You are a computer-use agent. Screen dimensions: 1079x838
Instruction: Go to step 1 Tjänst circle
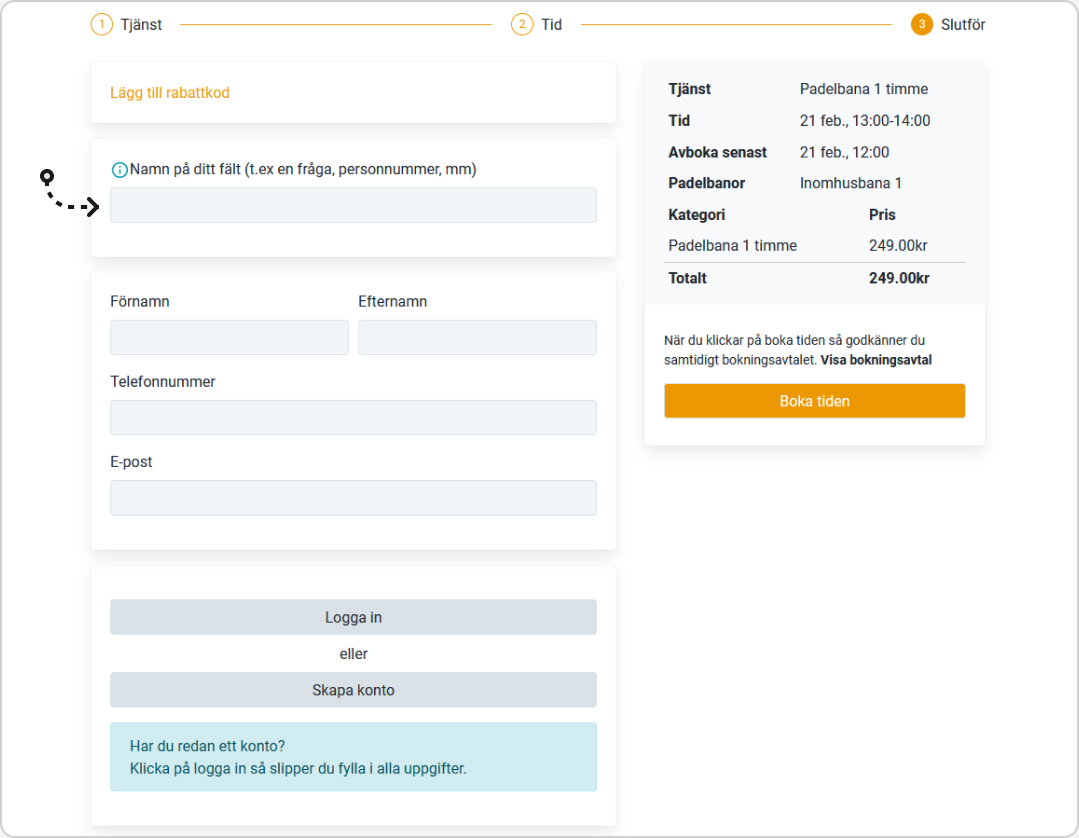(101, 25)
